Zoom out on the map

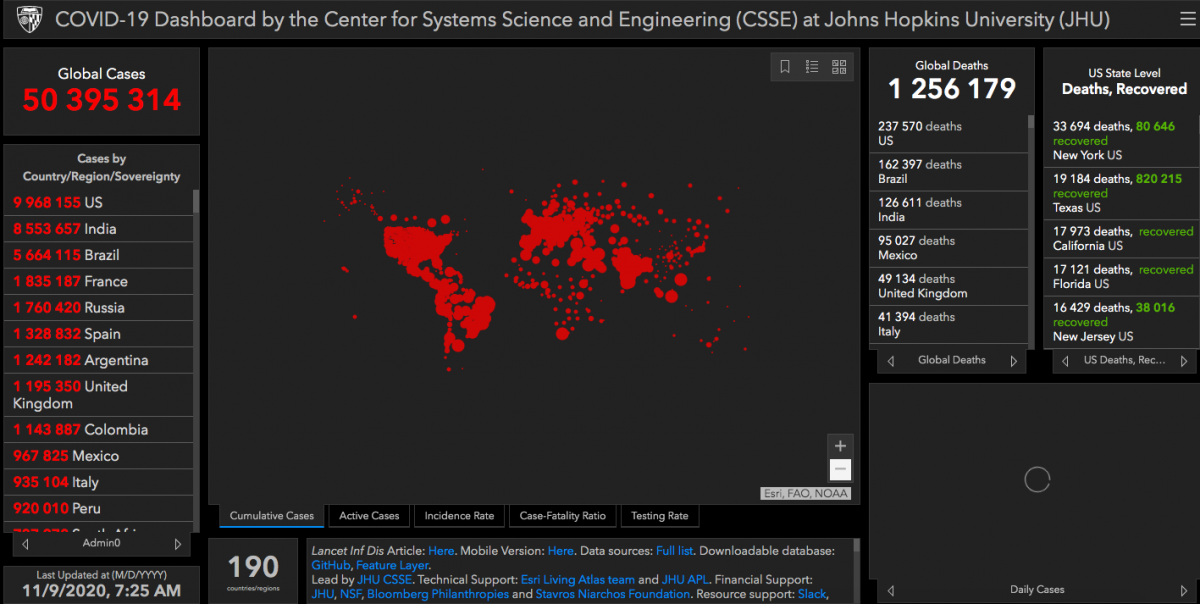tap(841, 470)
